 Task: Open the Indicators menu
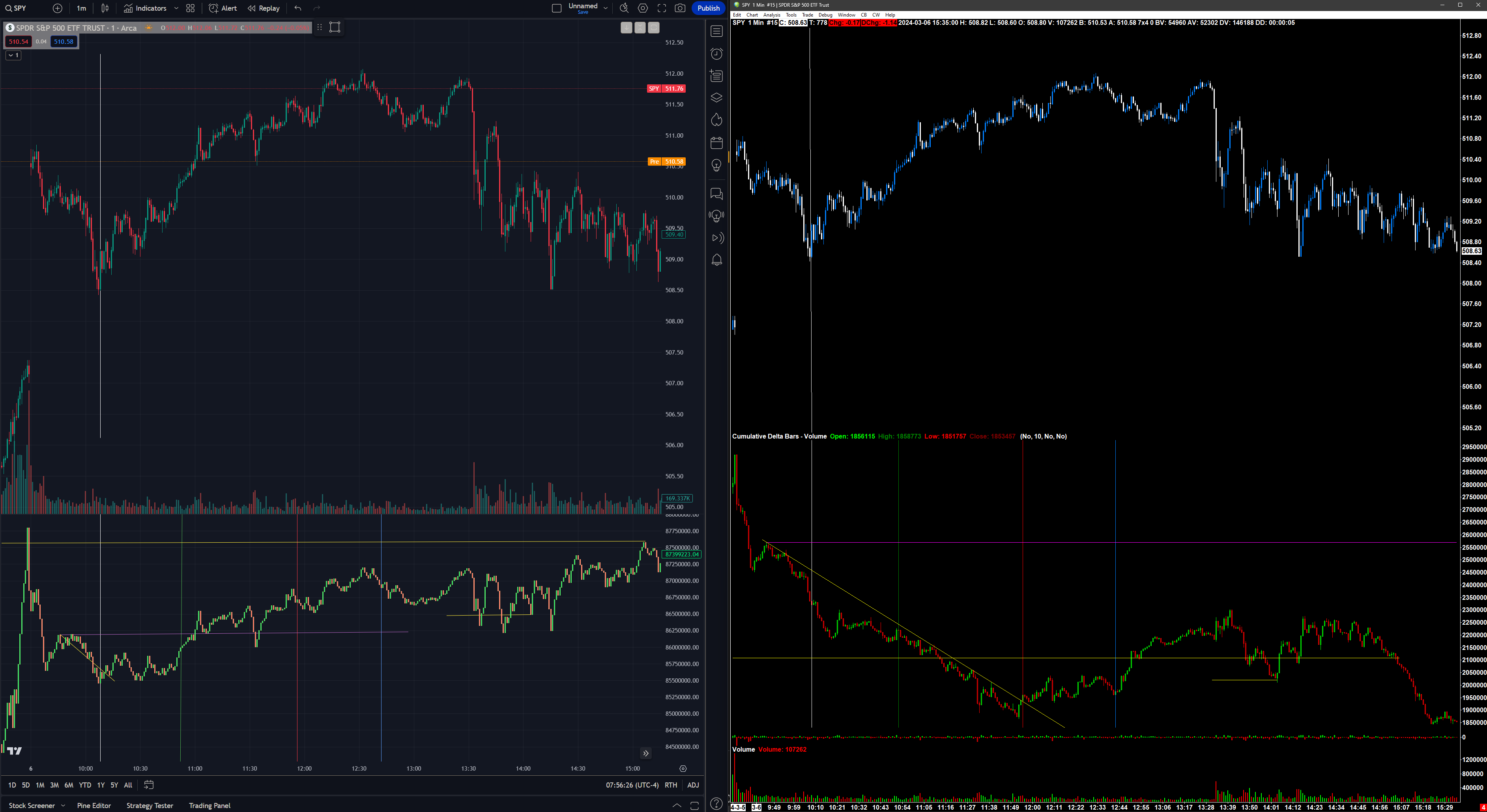[x=145, y=8]
